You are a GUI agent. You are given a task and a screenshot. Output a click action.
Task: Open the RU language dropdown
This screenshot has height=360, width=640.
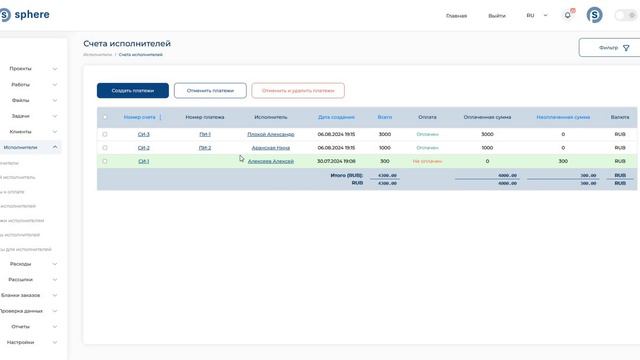pyautogui.click(x=536, y=16)
